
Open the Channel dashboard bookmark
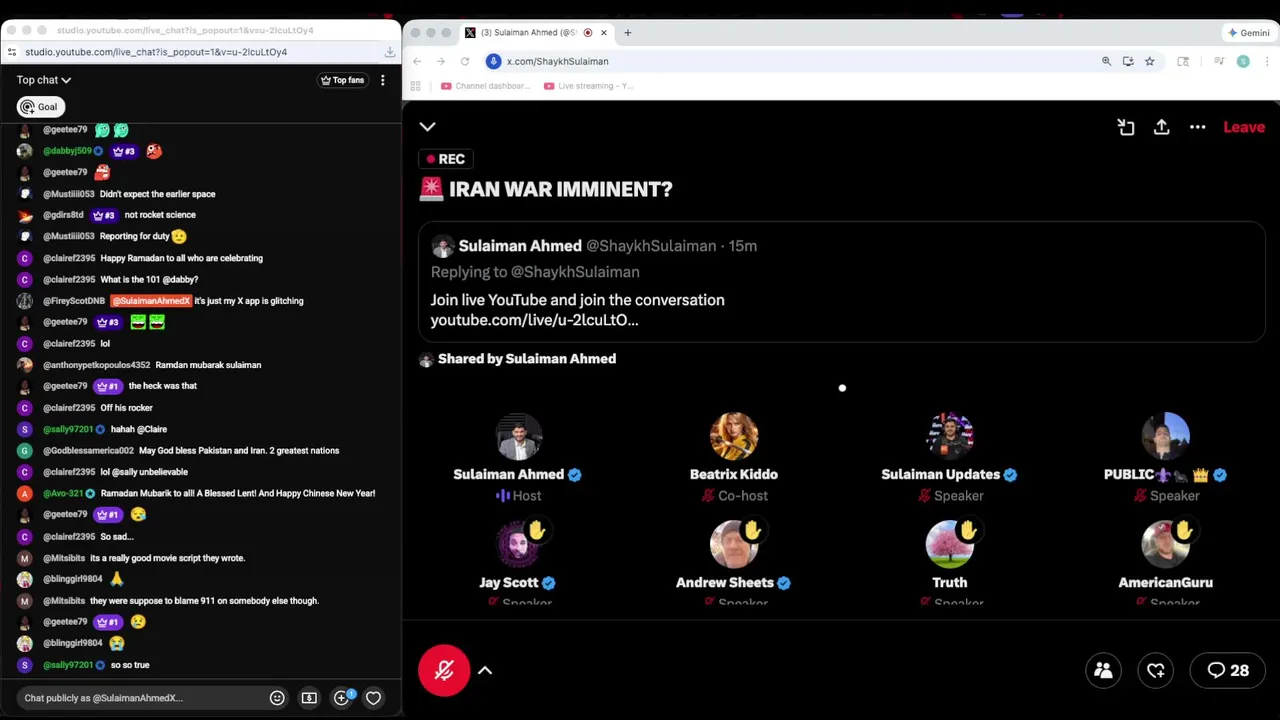click(x=485, y=86)
